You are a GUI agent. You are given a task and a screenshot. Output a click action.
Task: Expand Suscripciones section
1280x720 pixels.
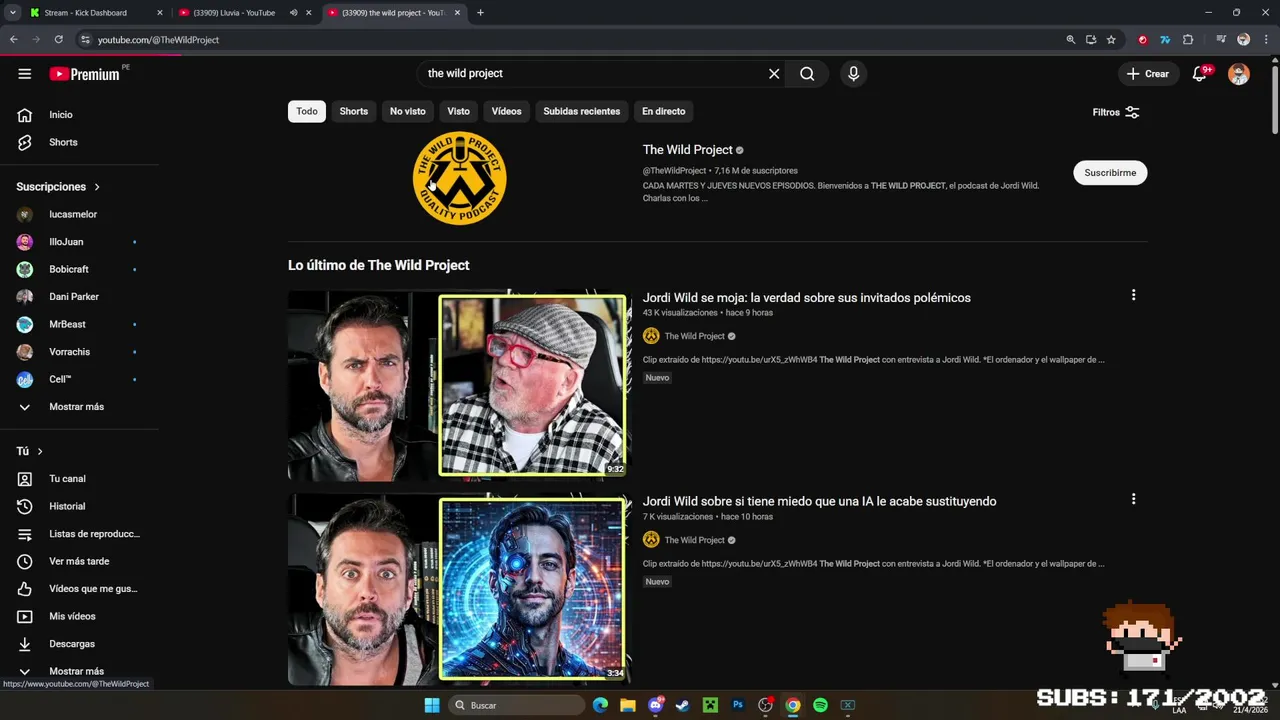pos(58,187)
